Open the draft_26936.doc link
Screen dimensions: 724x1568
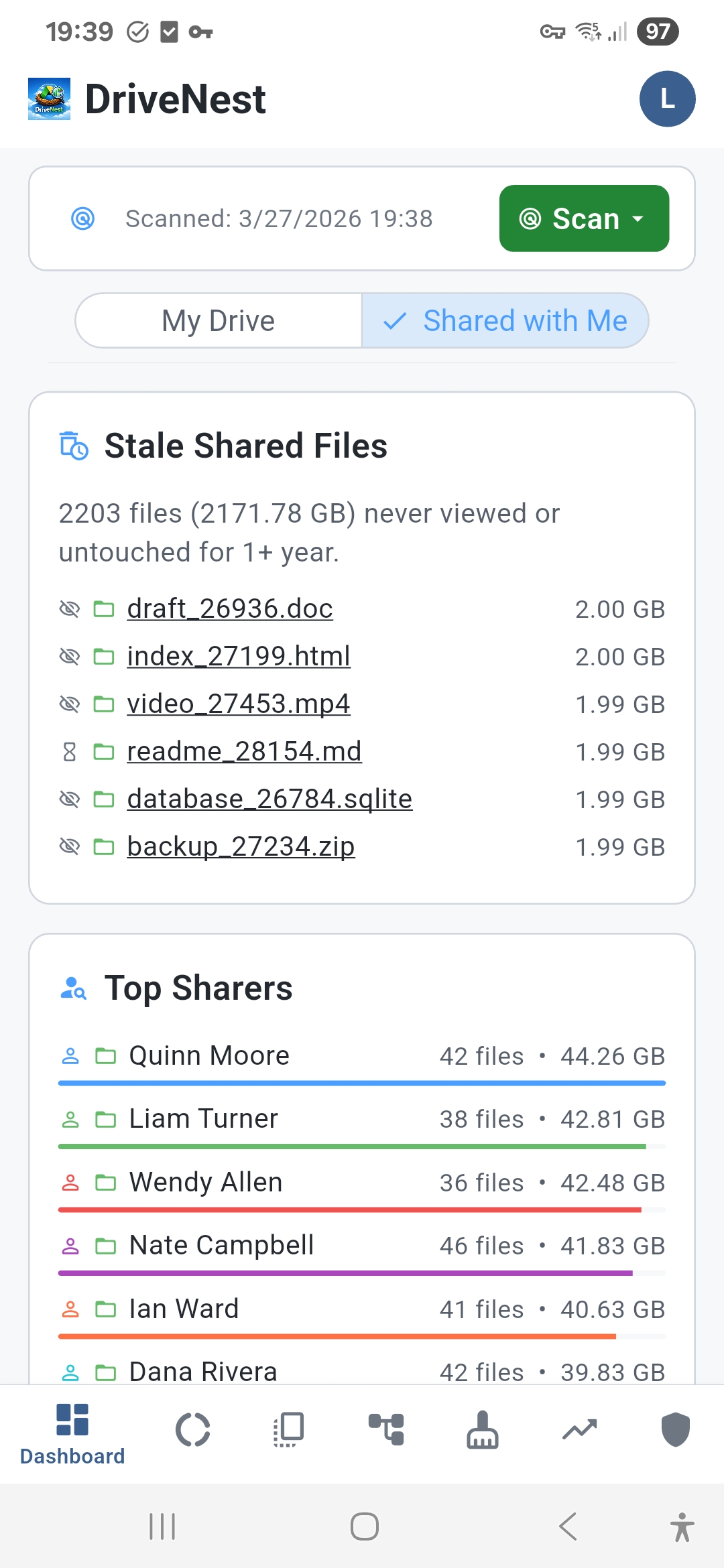pyautogui.click(x=230, y=609)
